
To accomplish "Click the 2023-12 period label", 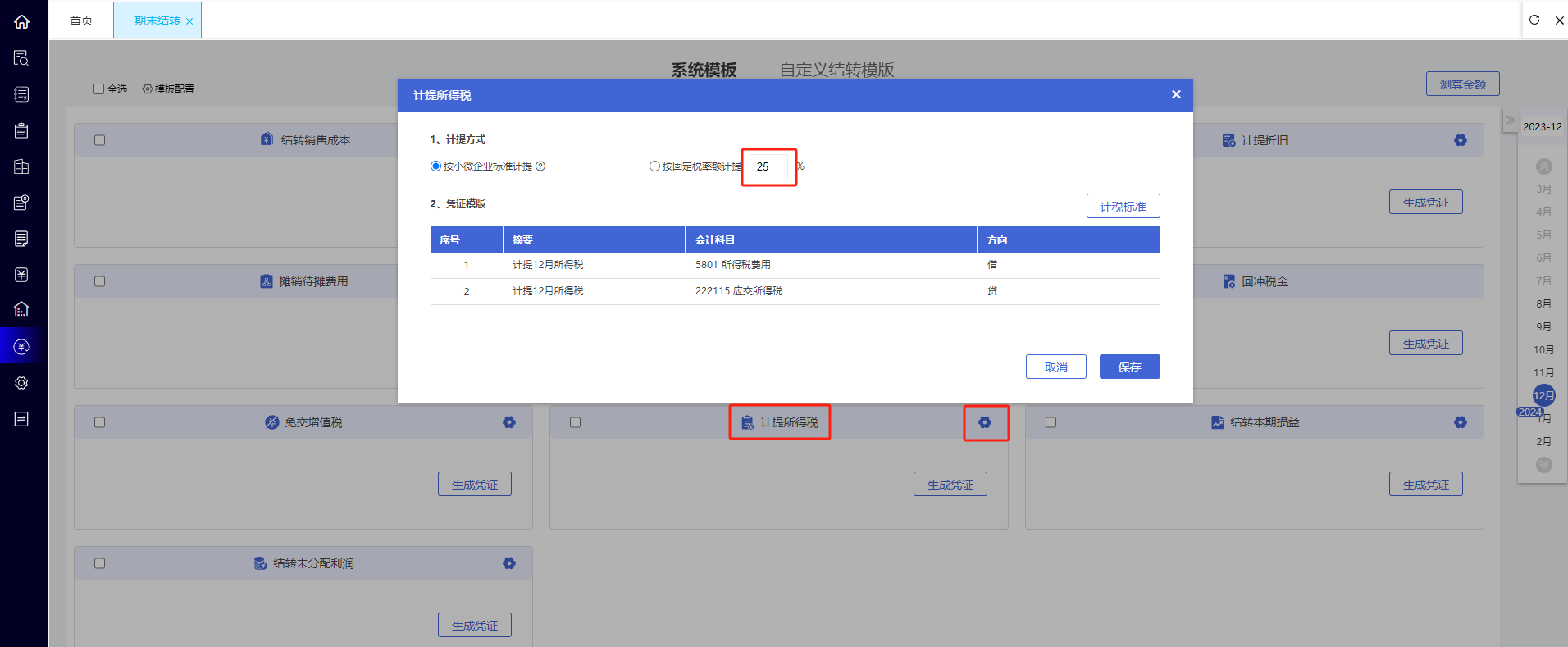I will tap(1543, 126).
